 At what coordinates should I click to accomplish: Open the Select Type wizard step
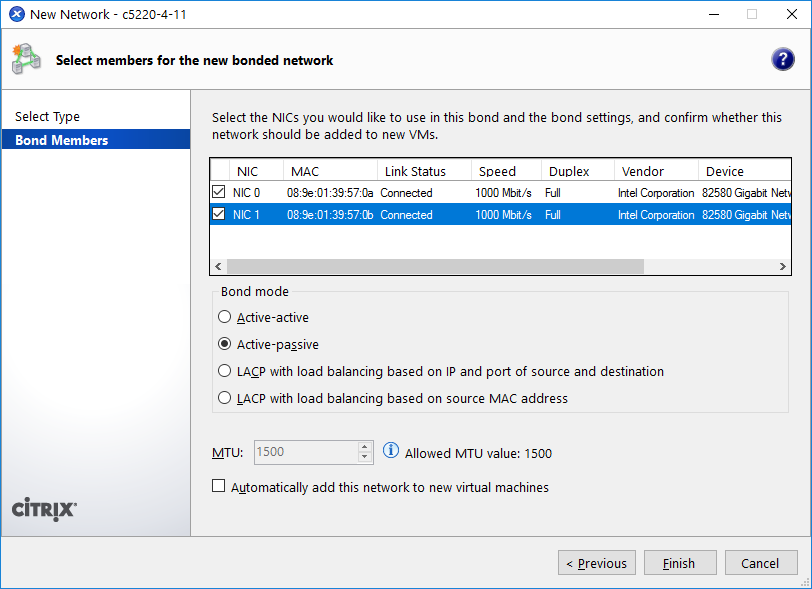[x=47, y=117]
